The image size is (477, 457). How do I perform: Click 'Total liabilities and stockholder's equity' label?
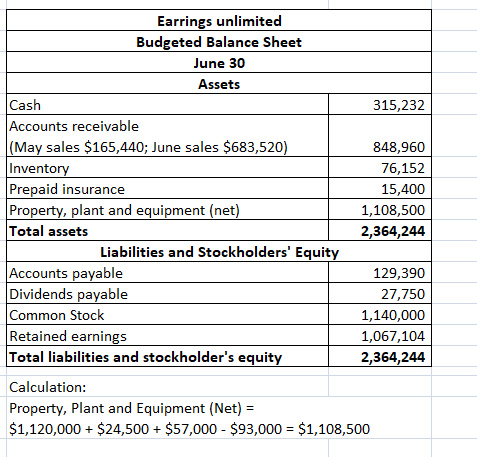pyautogui.click(x=167, y=356)
